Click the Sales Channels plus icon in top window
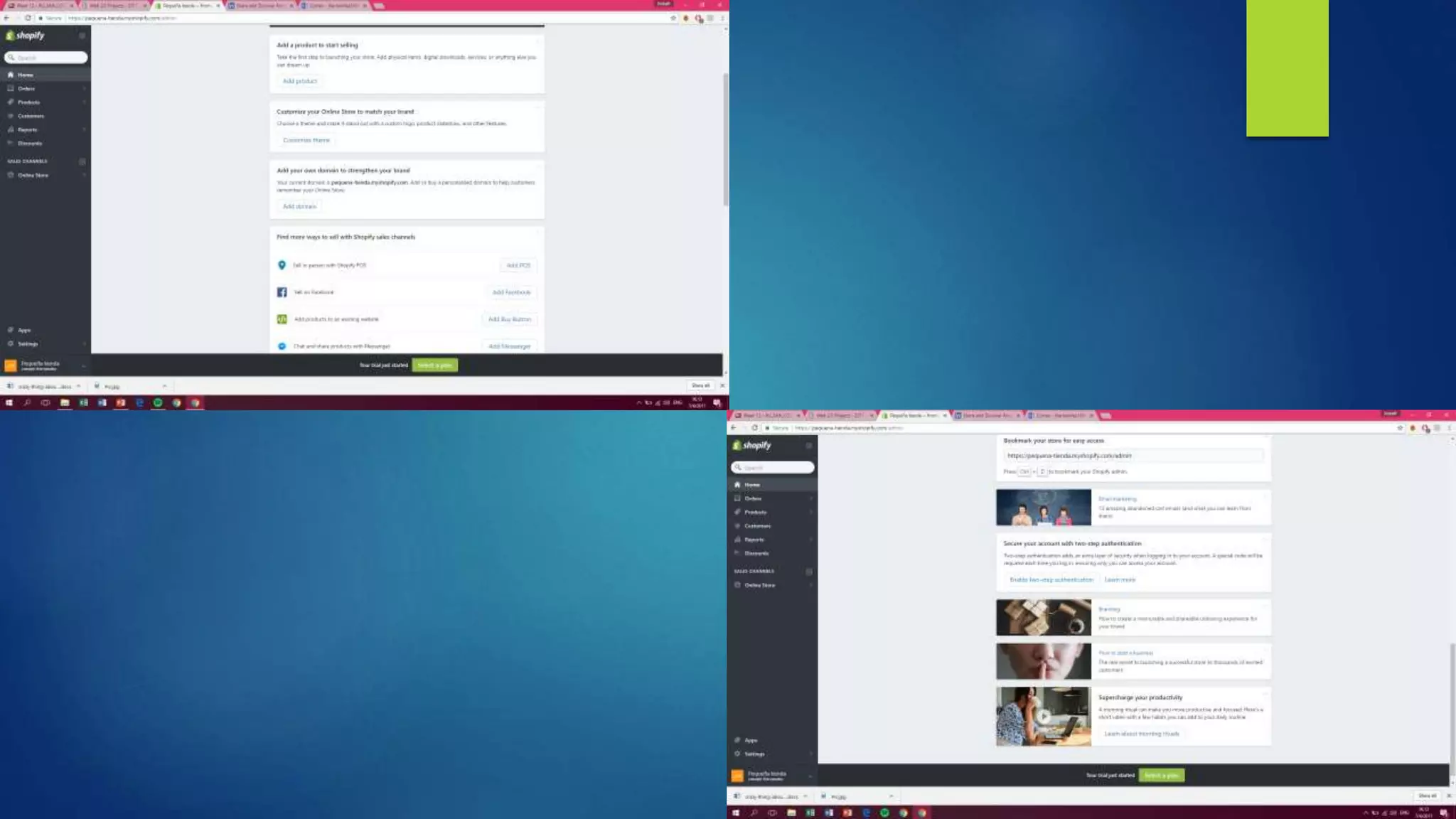1456x819 pixels. [x=82, y=161]
